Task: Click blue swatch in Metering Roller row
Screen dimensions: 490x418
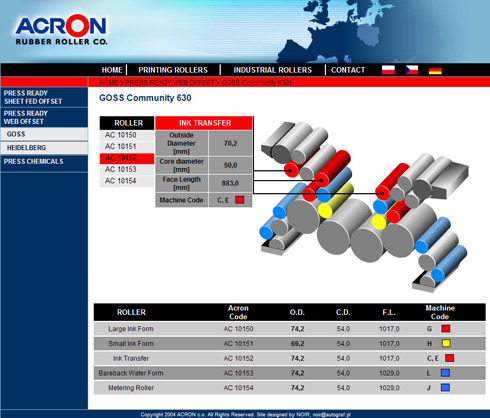Action: click(445, 387)
